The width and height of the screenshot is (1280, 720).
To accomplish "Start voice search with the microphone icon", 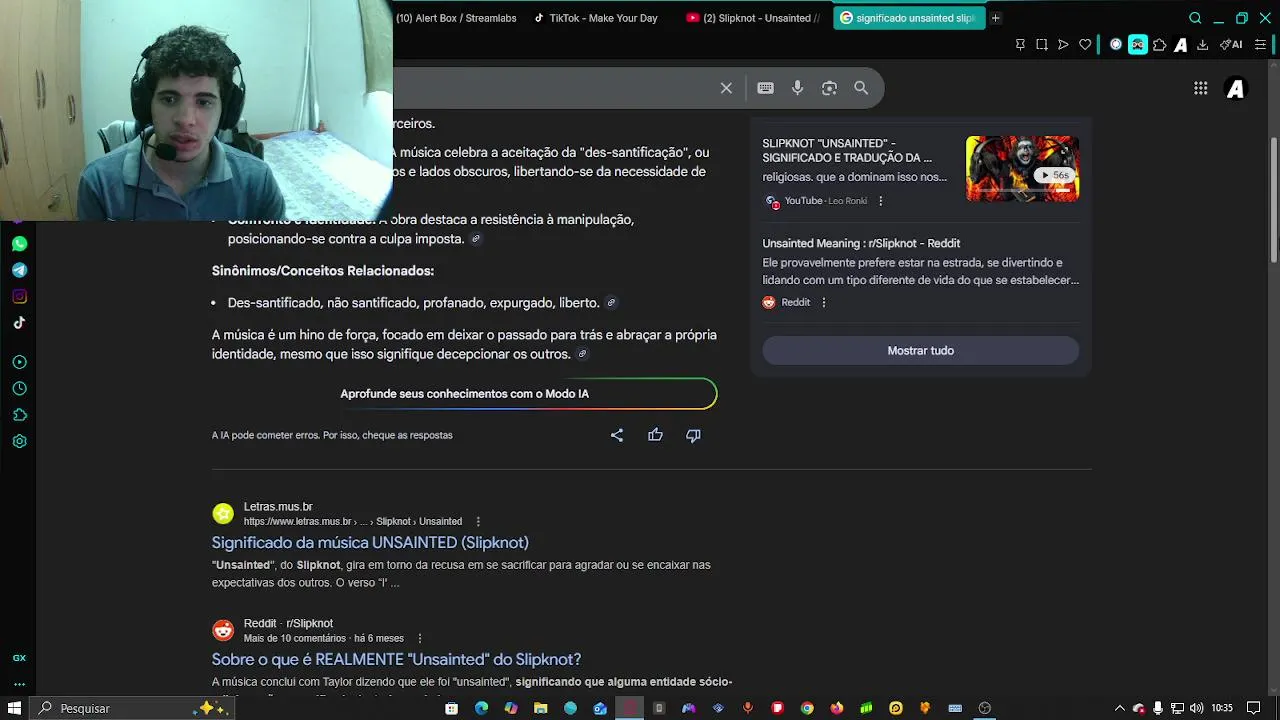I will pos(797,88).
